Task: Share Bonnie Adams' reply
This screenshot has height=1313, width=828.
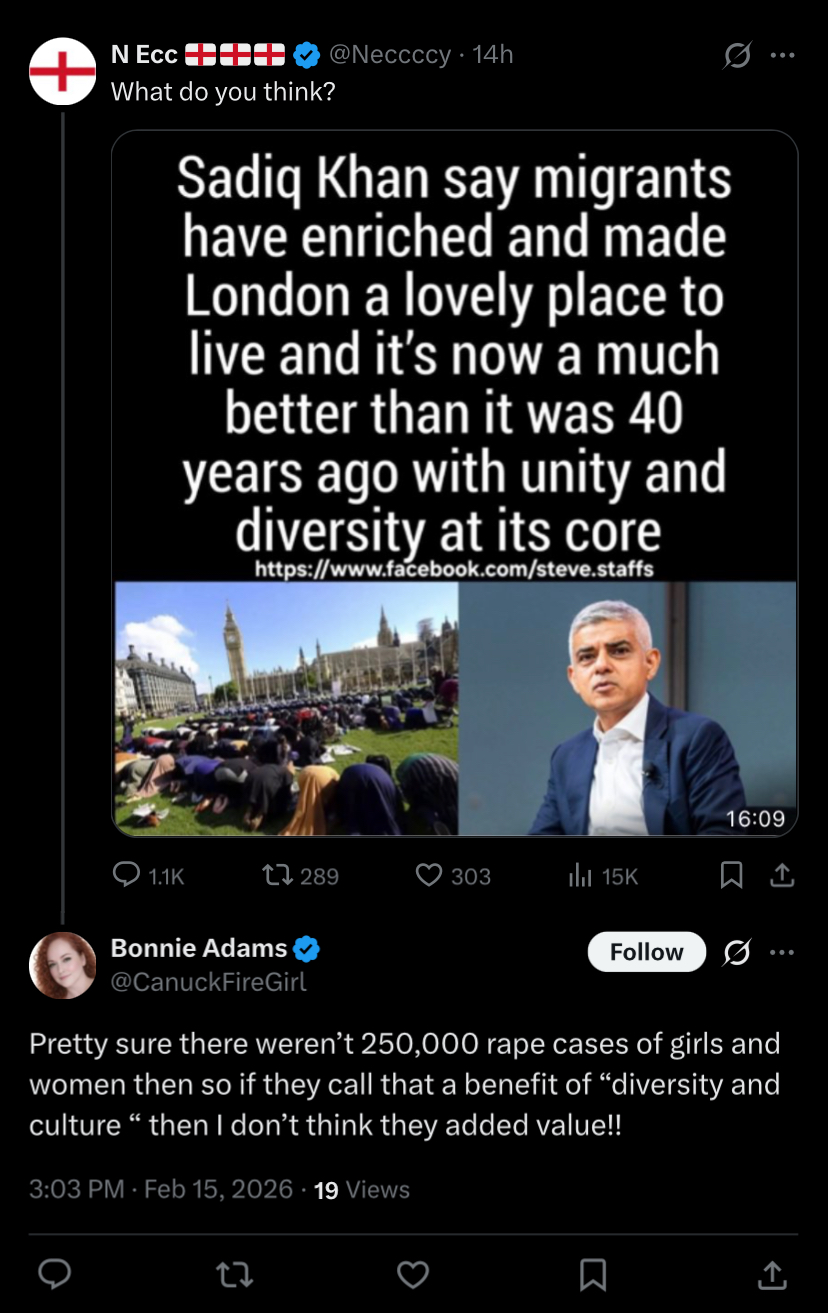Action: click(771, 1273)
